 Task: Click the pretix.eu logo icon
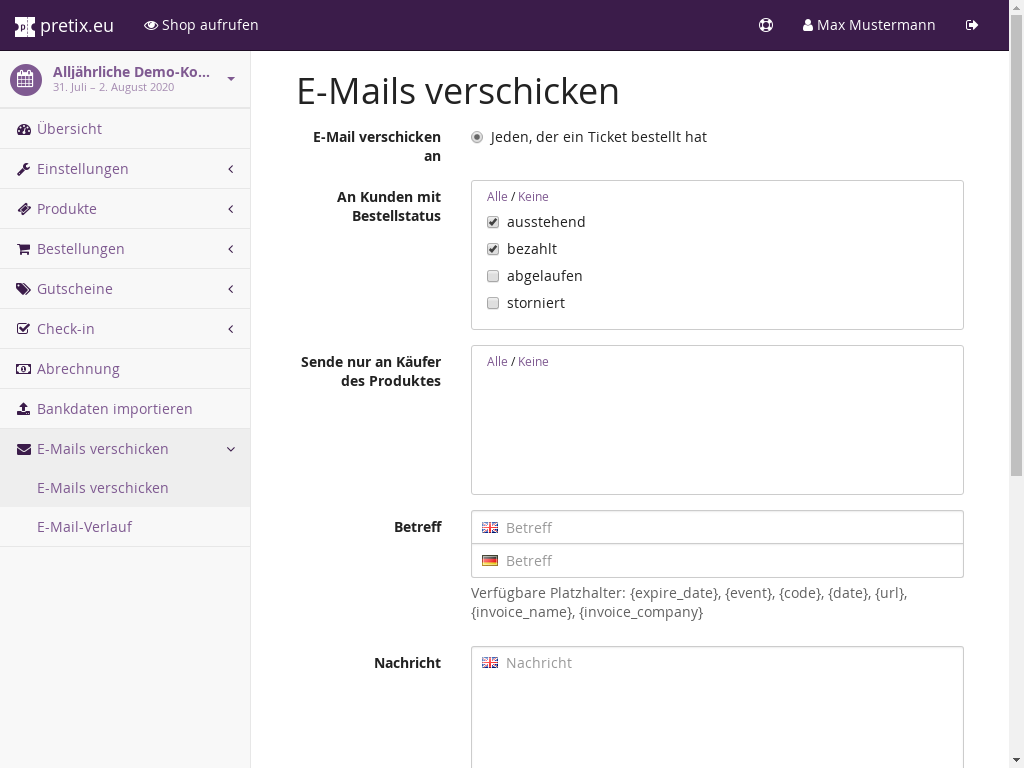tap(25, 25)
